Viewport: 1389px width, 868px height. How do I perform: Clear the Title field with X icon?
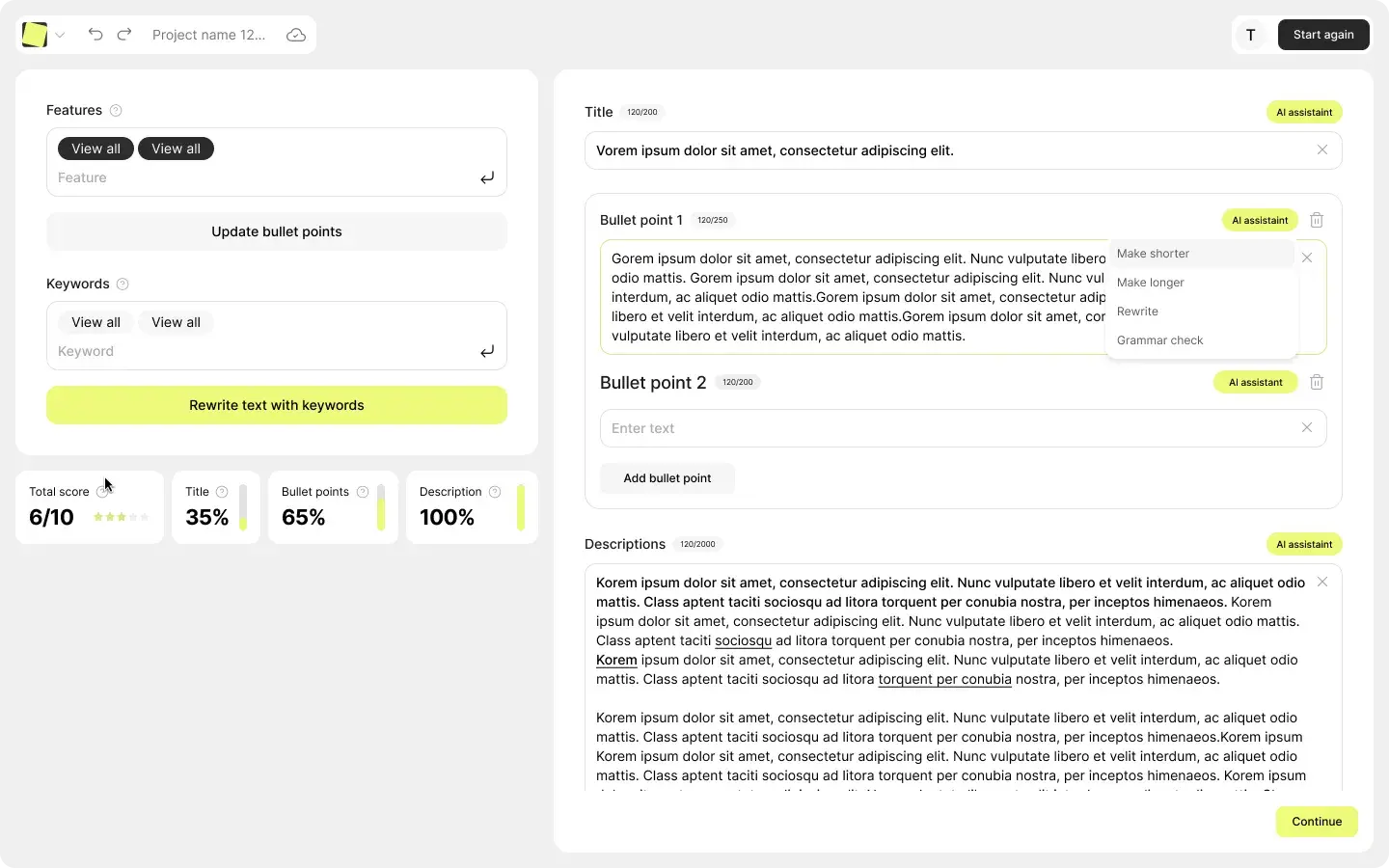(1322, 150)
